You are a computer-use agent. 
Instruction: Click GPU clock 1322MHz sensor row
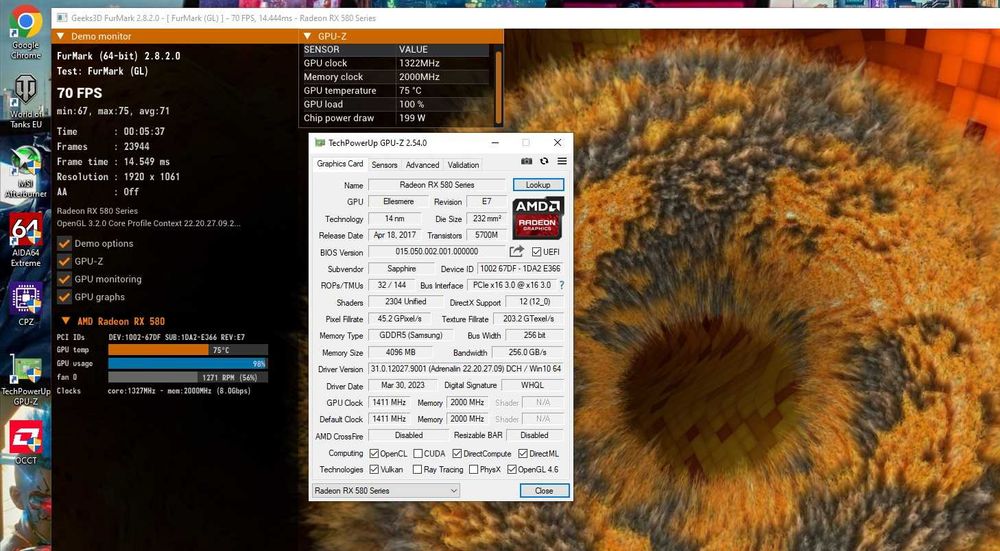coord(396,63)
